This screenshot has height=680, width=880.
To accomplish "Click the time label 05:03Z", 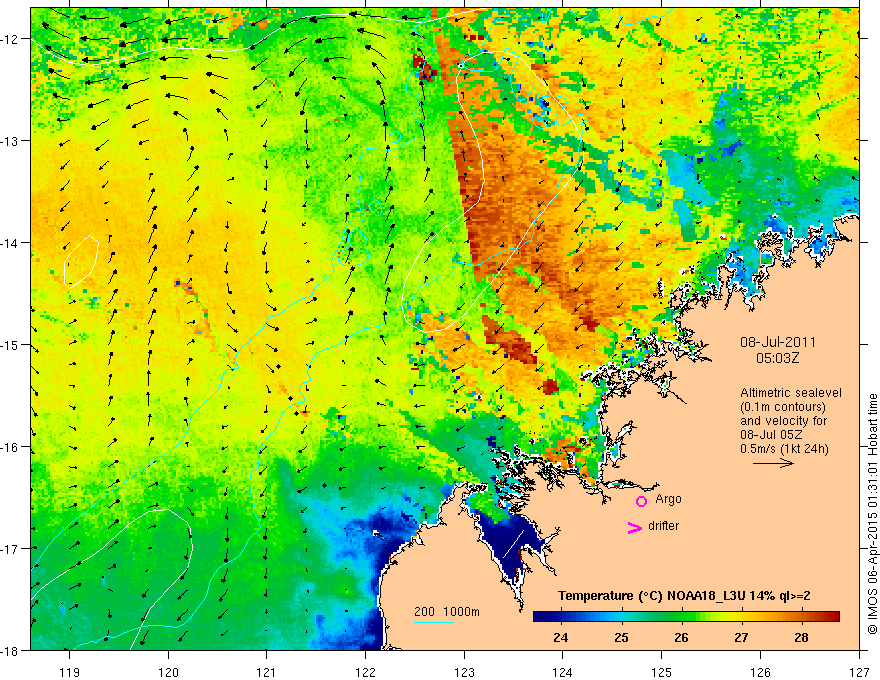I will 777,358.
